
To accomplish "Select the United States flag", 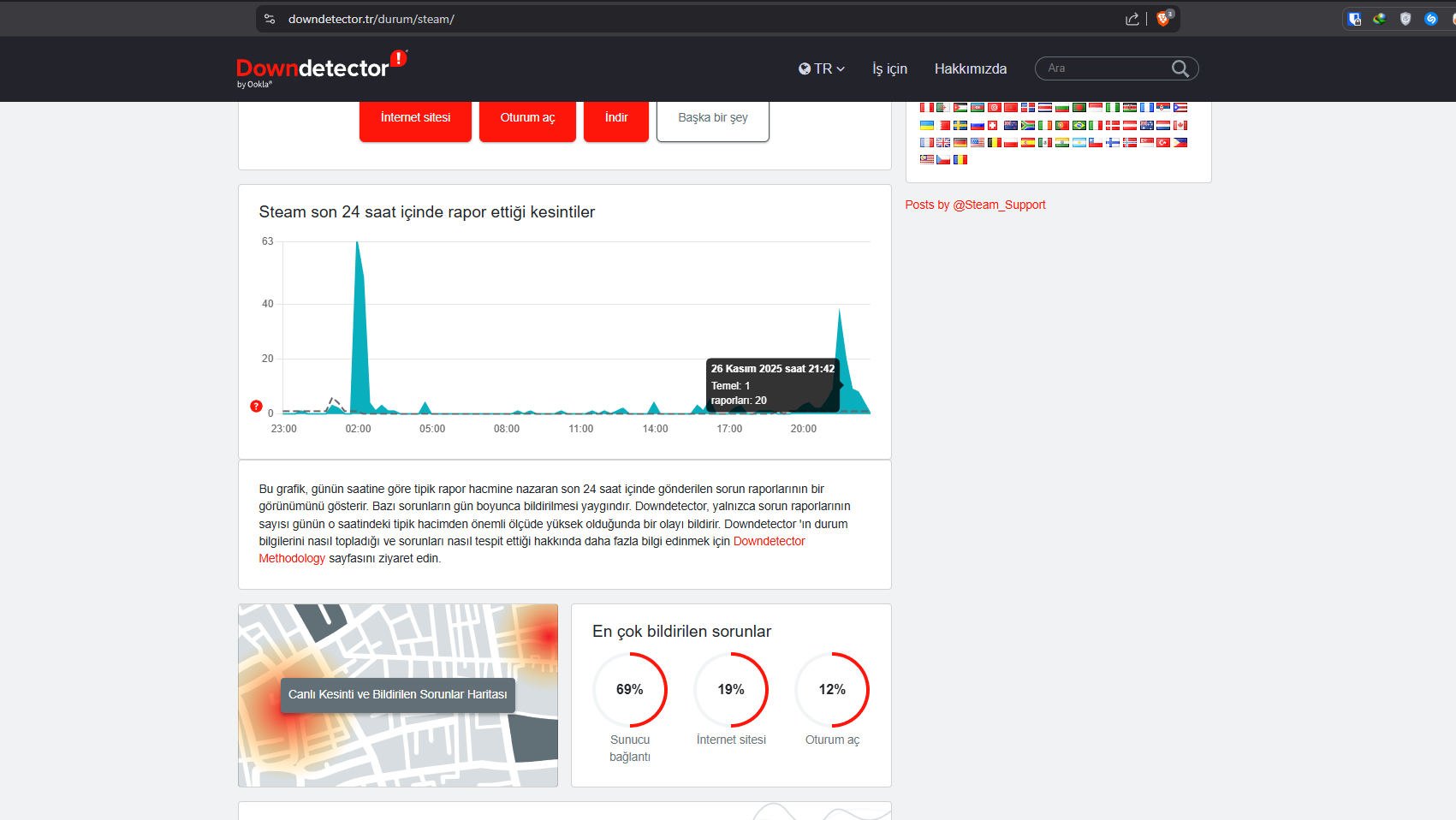I will coord(978,142).
